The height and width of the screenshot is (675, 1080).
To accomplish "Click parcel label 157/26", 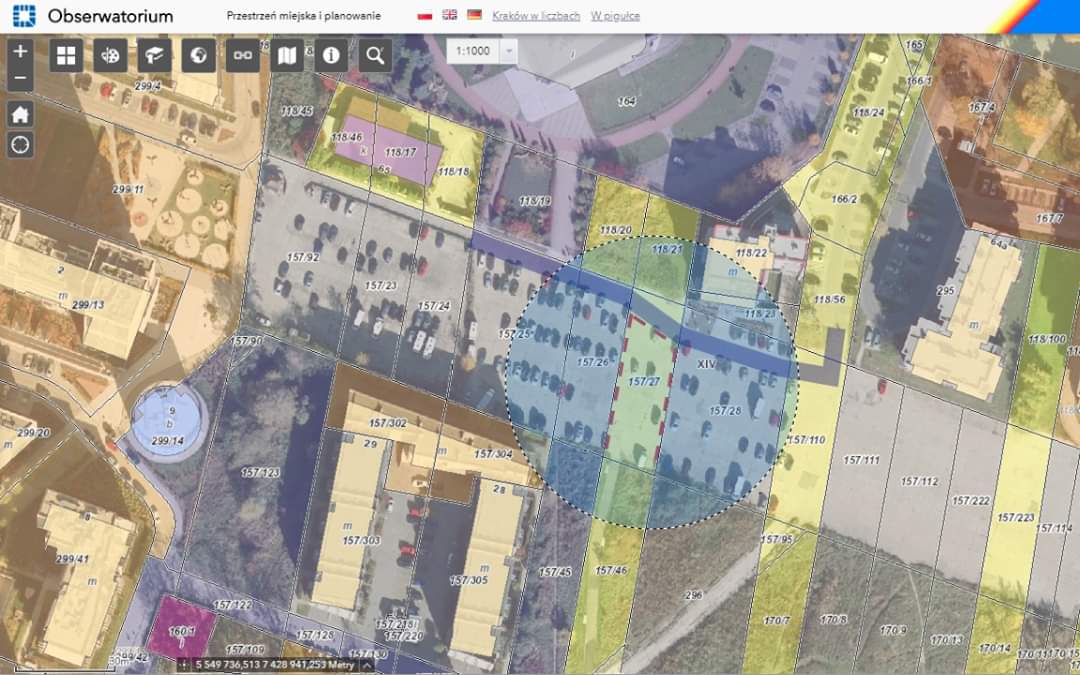I will [x=593, y=362].
